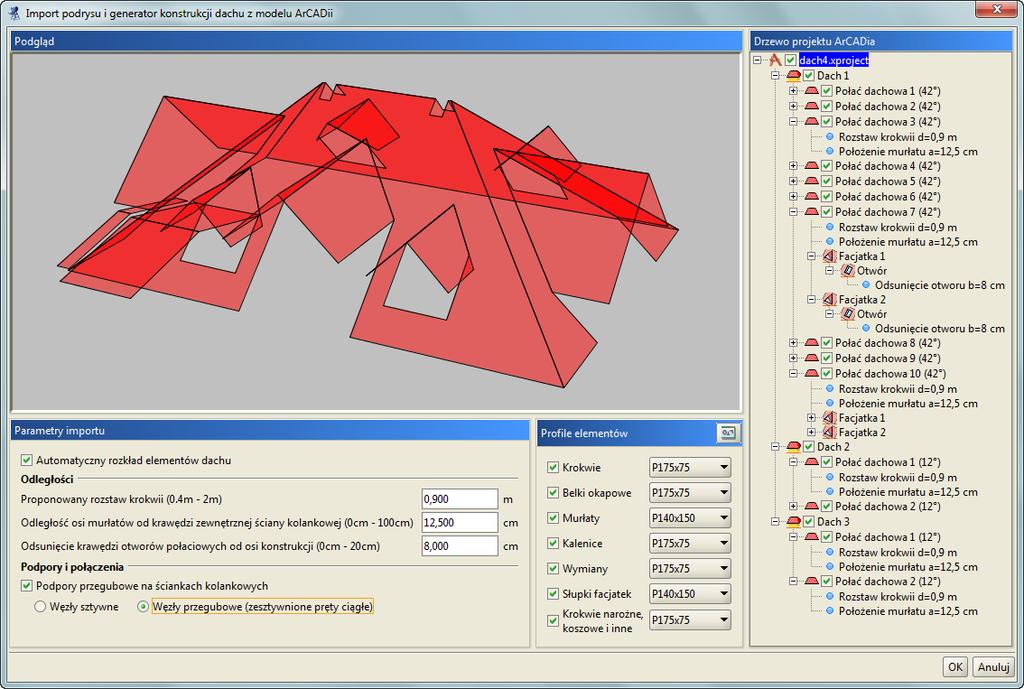Collapse the Połać dachowa 7 (42°) node
Viewport: 1024px width, 689px height.
point(793,212)
